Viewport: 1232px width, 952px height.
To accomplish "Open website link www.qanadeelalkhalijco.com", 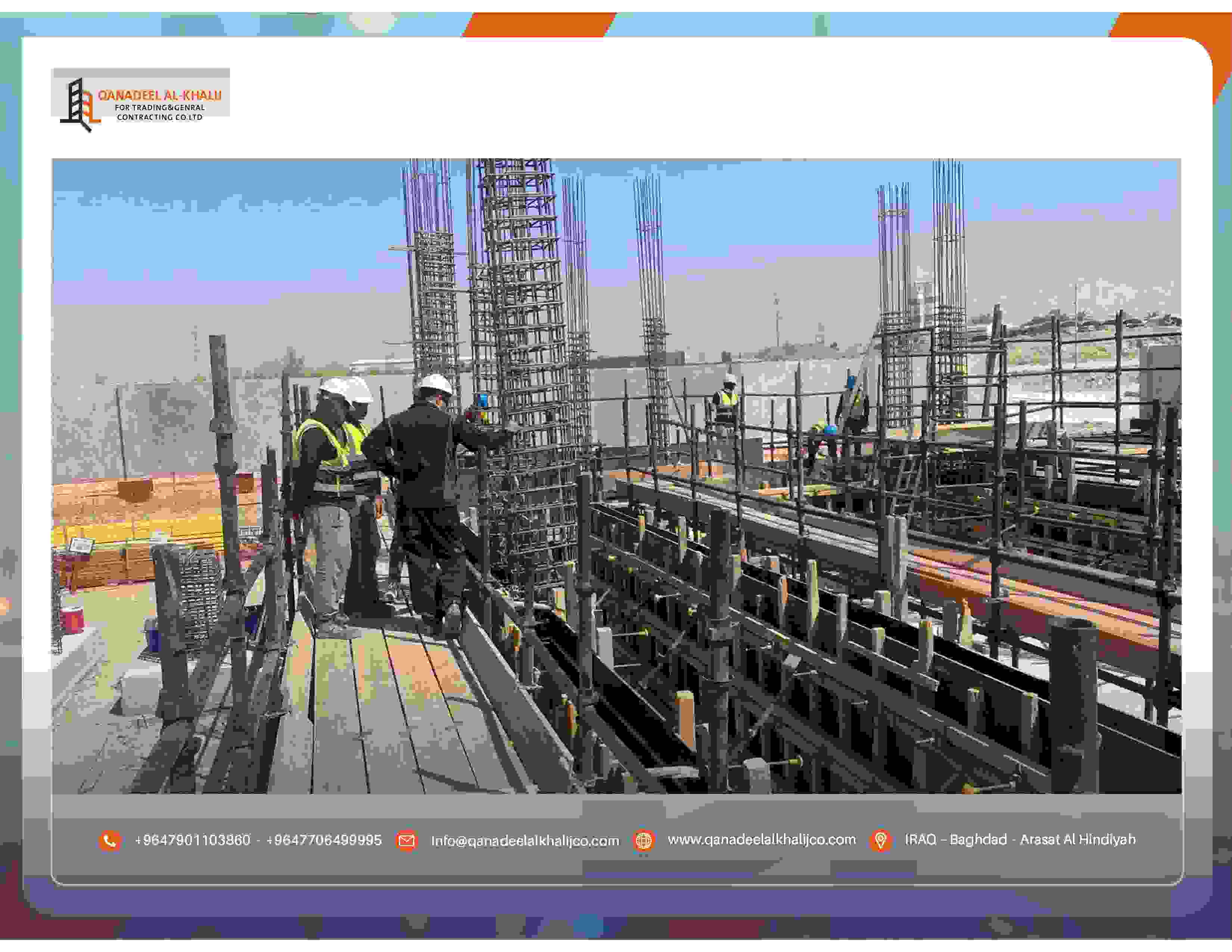I will point(762,840).
